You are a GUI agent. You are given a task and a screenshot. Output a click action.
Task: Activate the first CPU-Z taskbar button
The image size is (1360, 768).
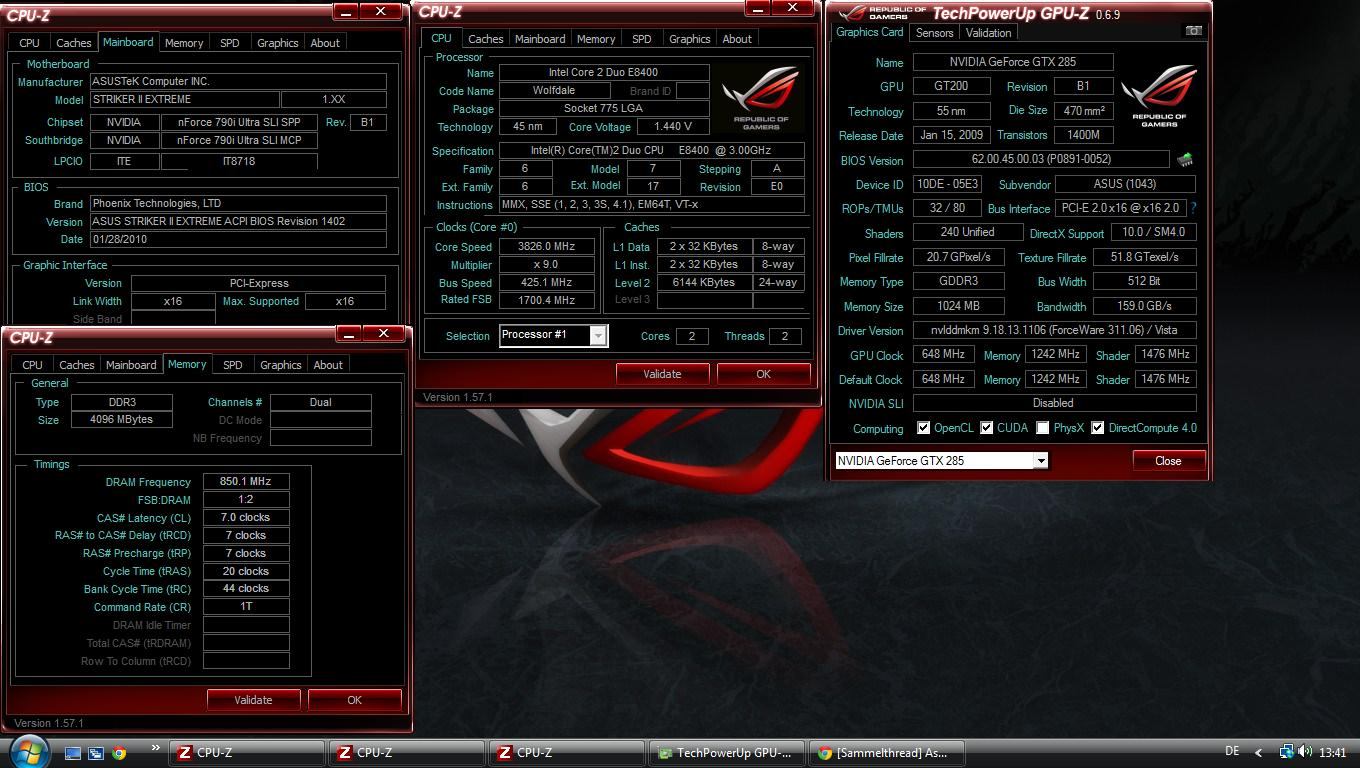click(x=246, y=753)
